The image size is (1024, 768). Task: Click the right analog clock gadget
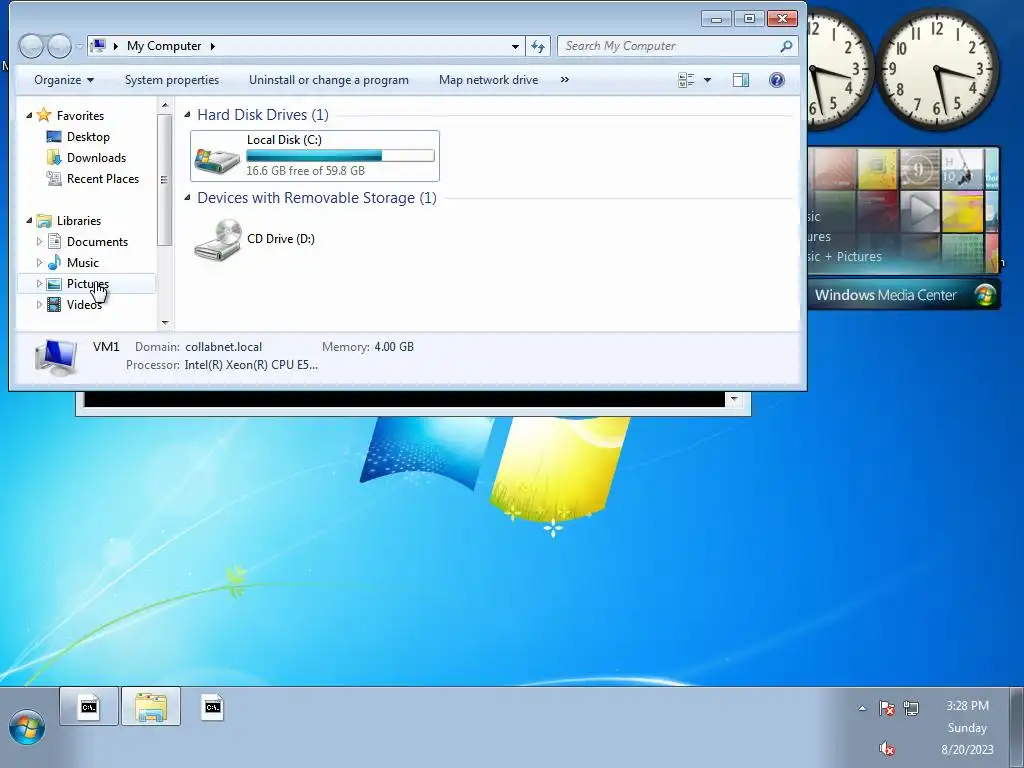tap(936, 68)
